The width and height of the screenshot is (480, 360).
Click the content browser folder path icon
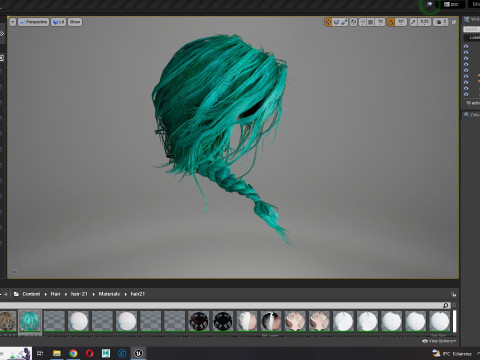click(x=16, y=294)
